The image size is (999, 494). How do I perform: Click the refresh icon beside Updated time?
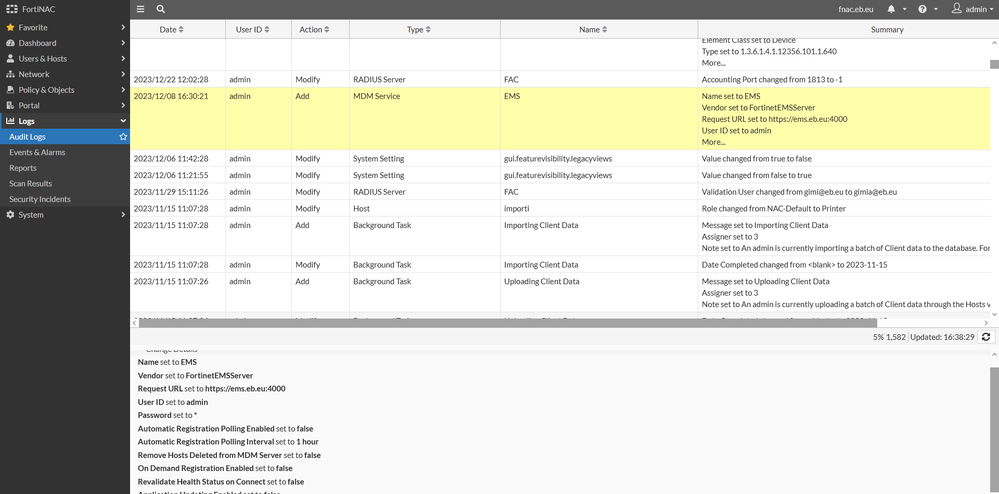click(986, 338)
